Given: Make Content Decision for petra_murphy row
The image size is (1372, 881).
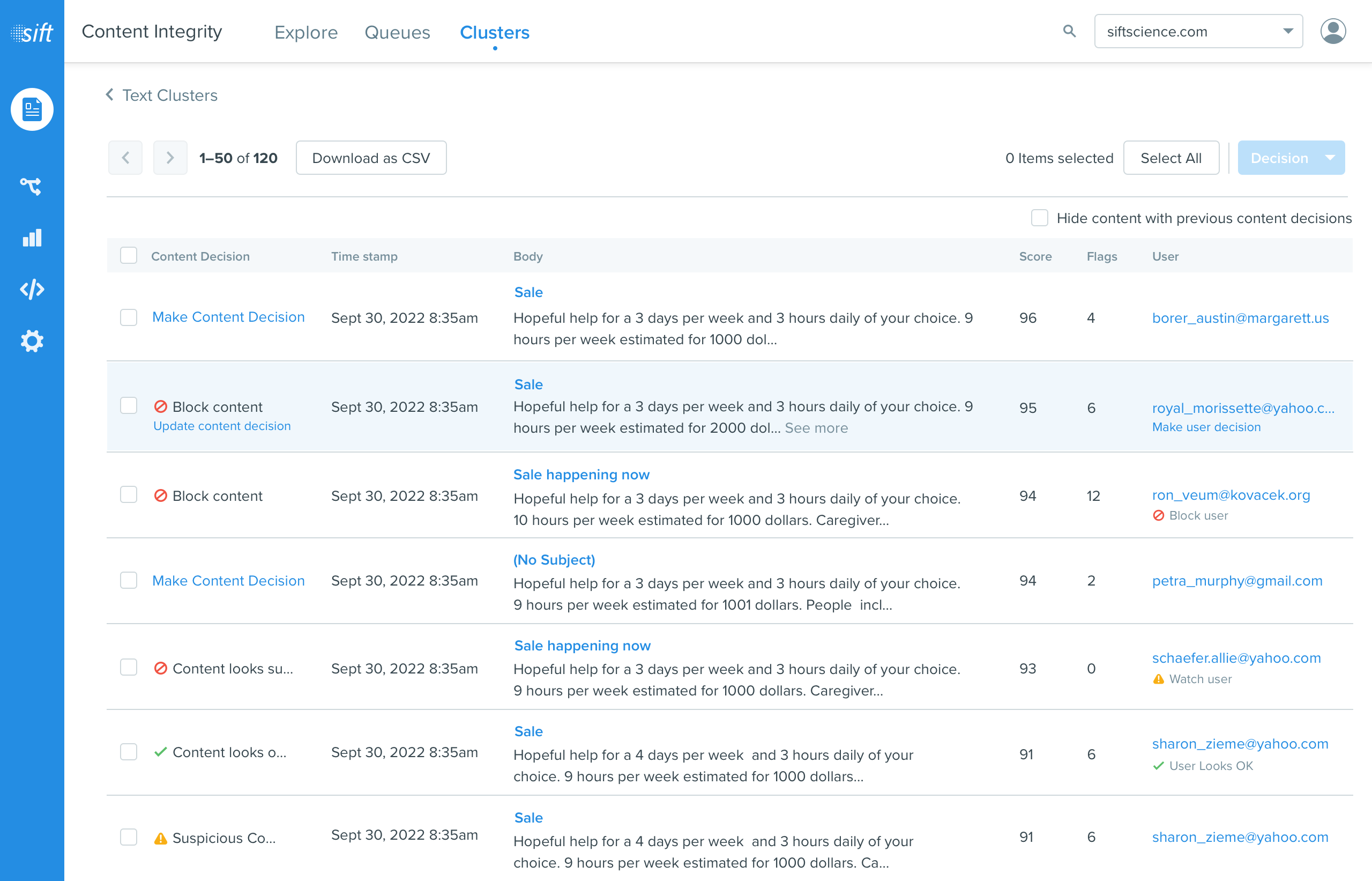Looking at the screenshot, I should (228, 581).
